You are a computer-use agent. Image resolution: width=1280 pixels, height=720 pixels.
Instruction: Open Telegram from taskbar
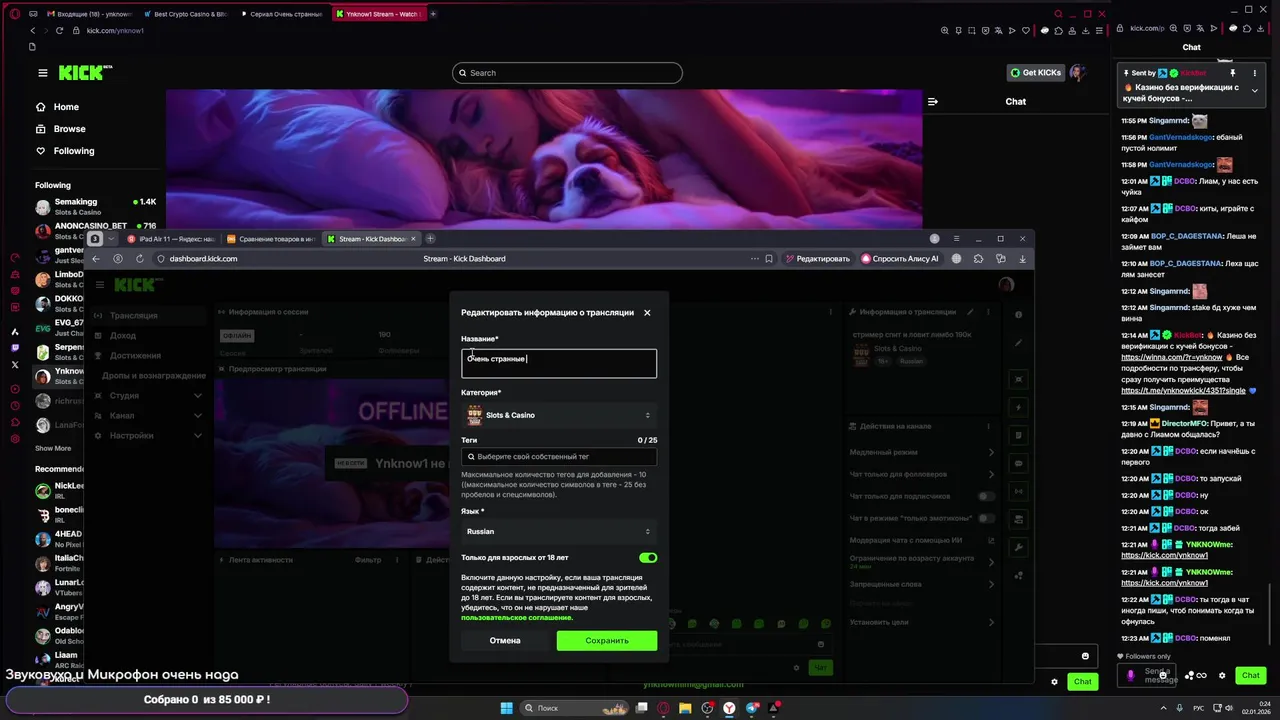tap(752, 708)
